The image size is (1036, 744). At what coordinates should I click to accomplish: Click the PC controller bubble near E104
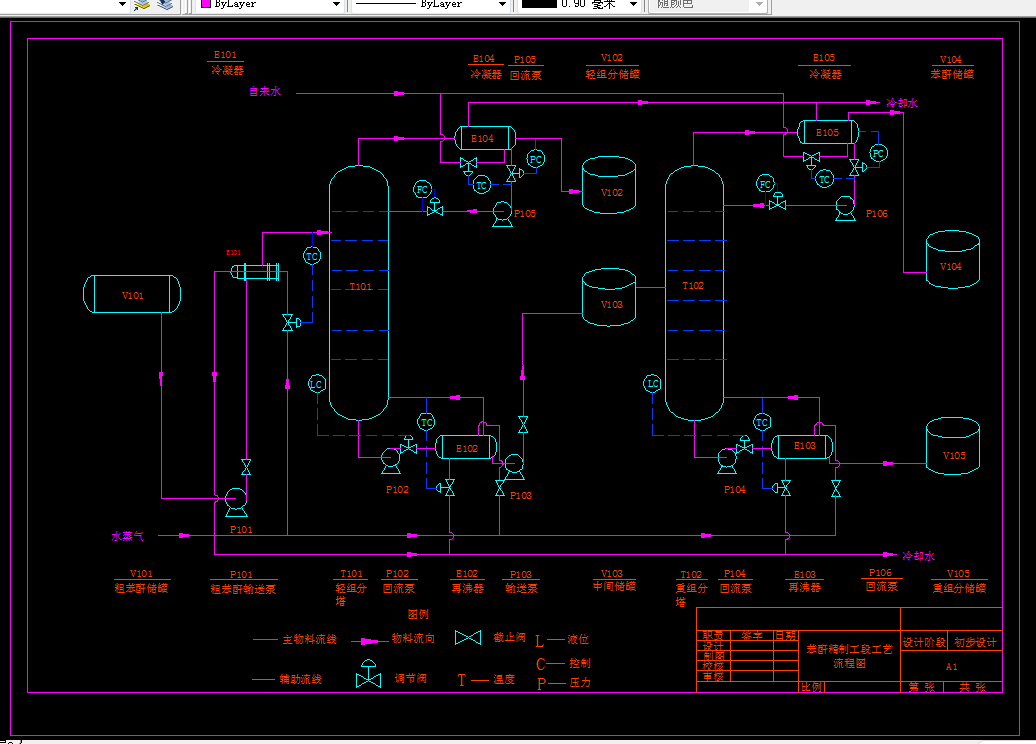(536, 159)
